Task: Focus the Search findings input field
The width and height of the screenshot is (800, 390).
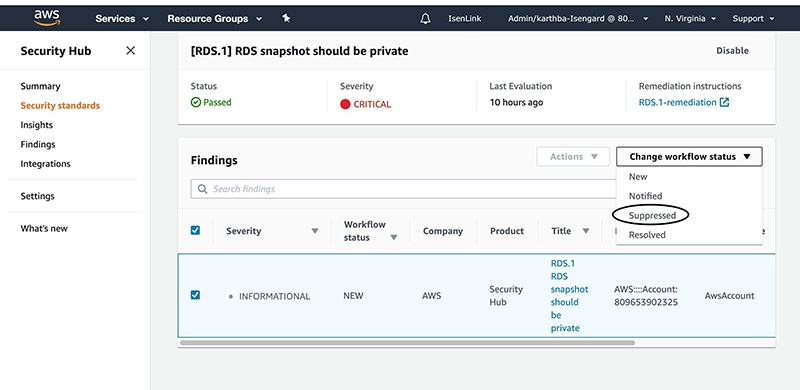Action: pos(403,189)
